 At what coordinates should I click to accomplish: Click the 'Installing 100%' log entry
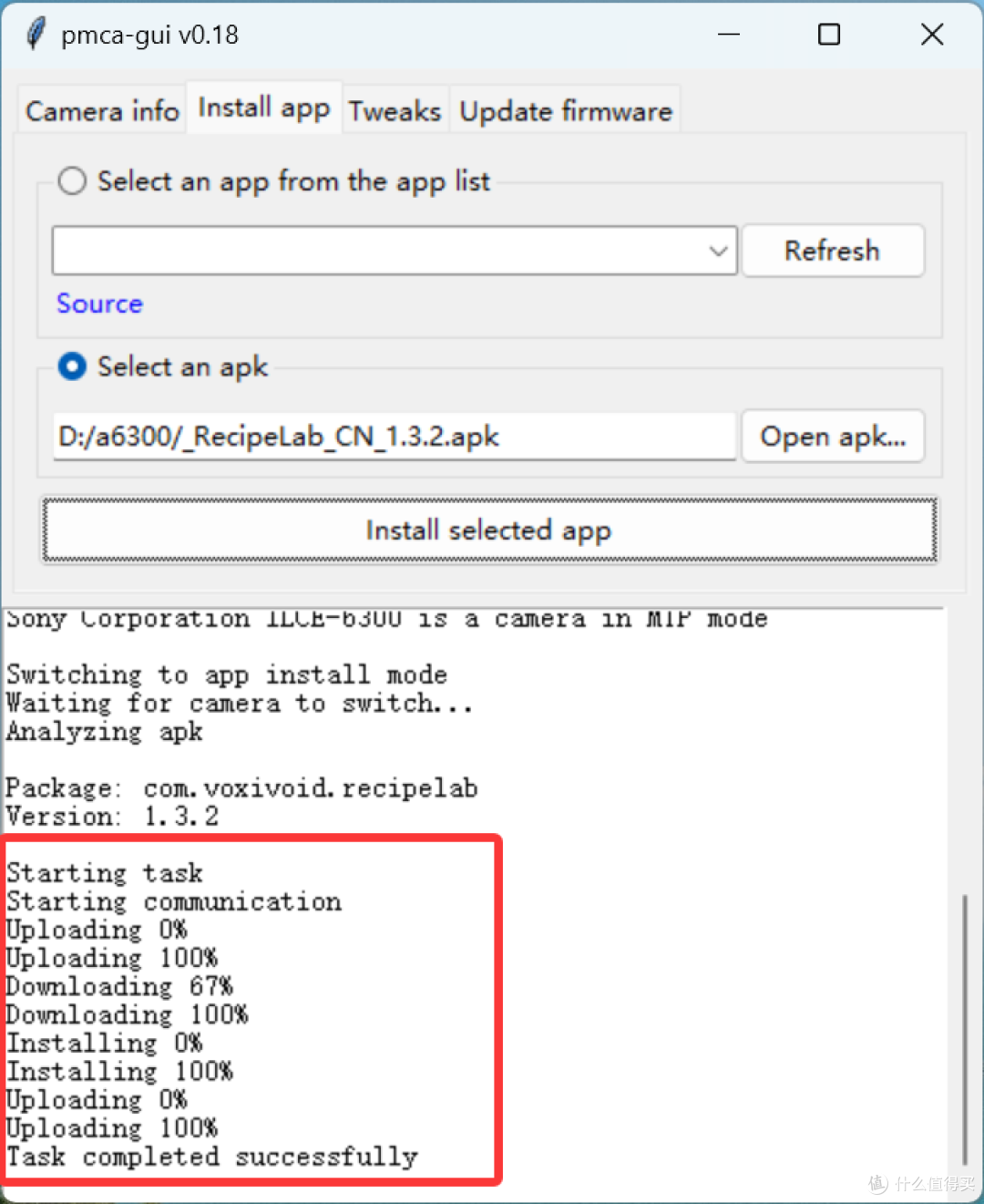point(119,1071)
